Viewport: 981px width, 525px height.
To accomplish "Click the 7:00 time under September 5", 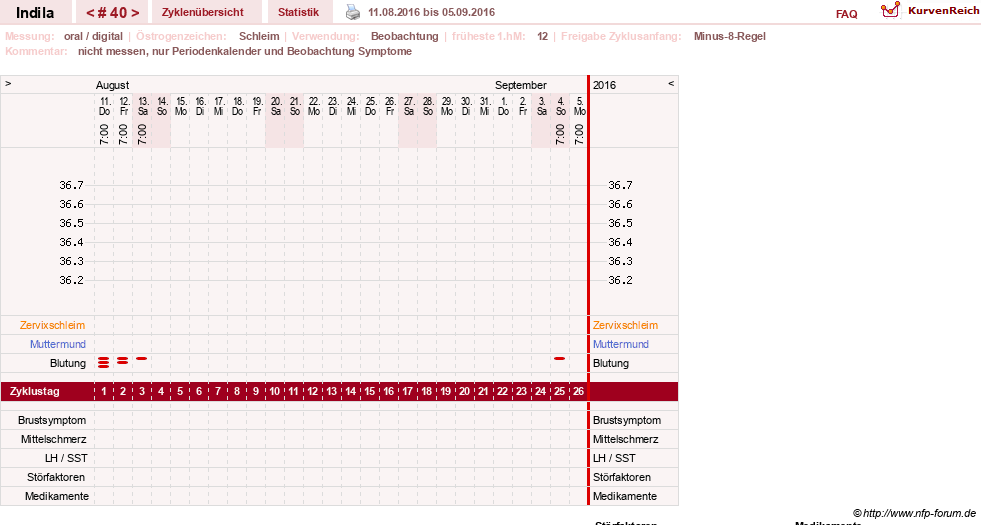I will click(579, 134).
